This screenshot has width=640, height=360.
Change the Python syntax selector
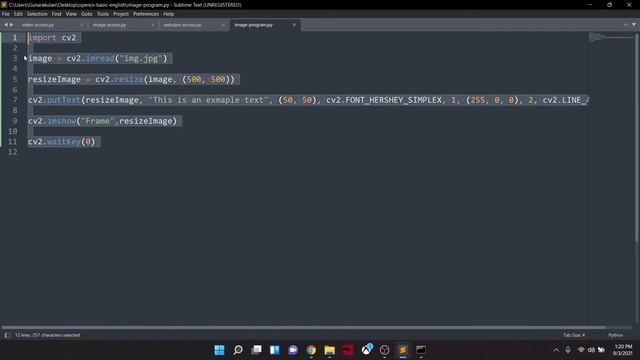click(x=616, y=335)
